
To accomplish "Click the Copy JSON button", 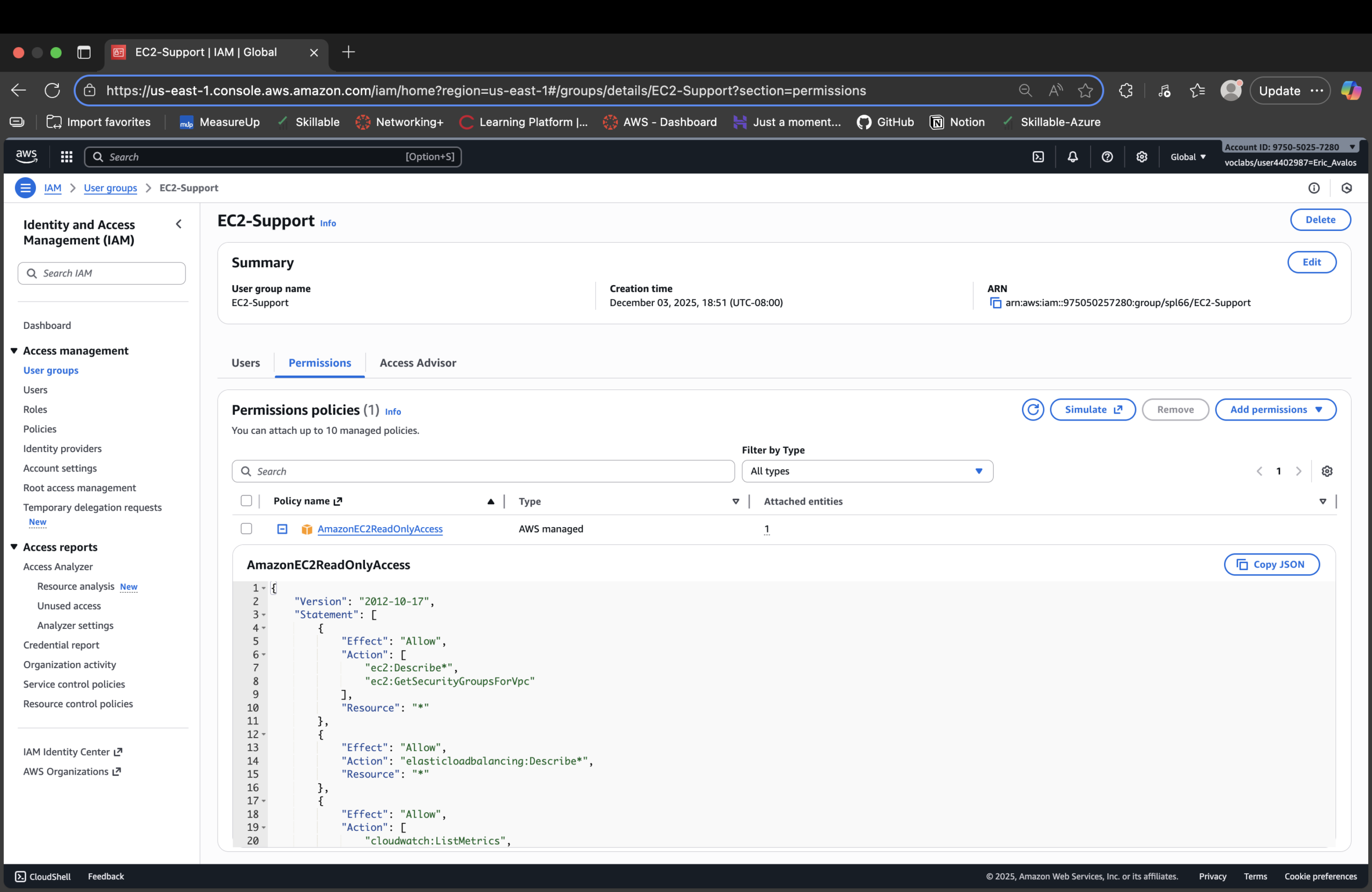I will (x=1272, y=564).
